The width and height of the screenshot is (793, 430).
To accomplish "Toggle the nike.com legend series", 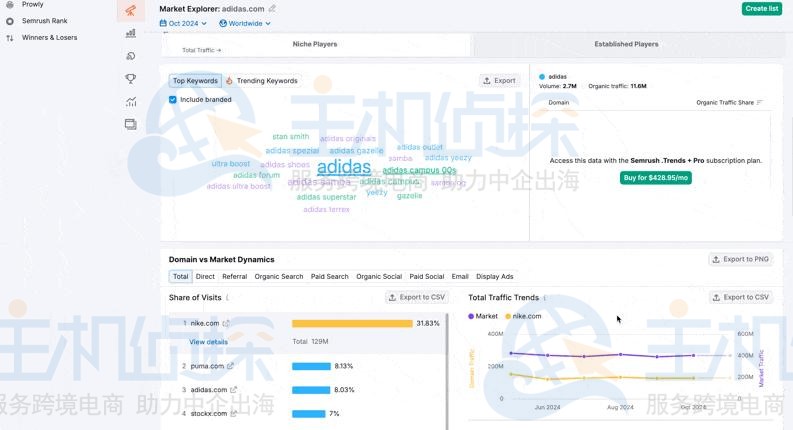I will coord(523,316).
